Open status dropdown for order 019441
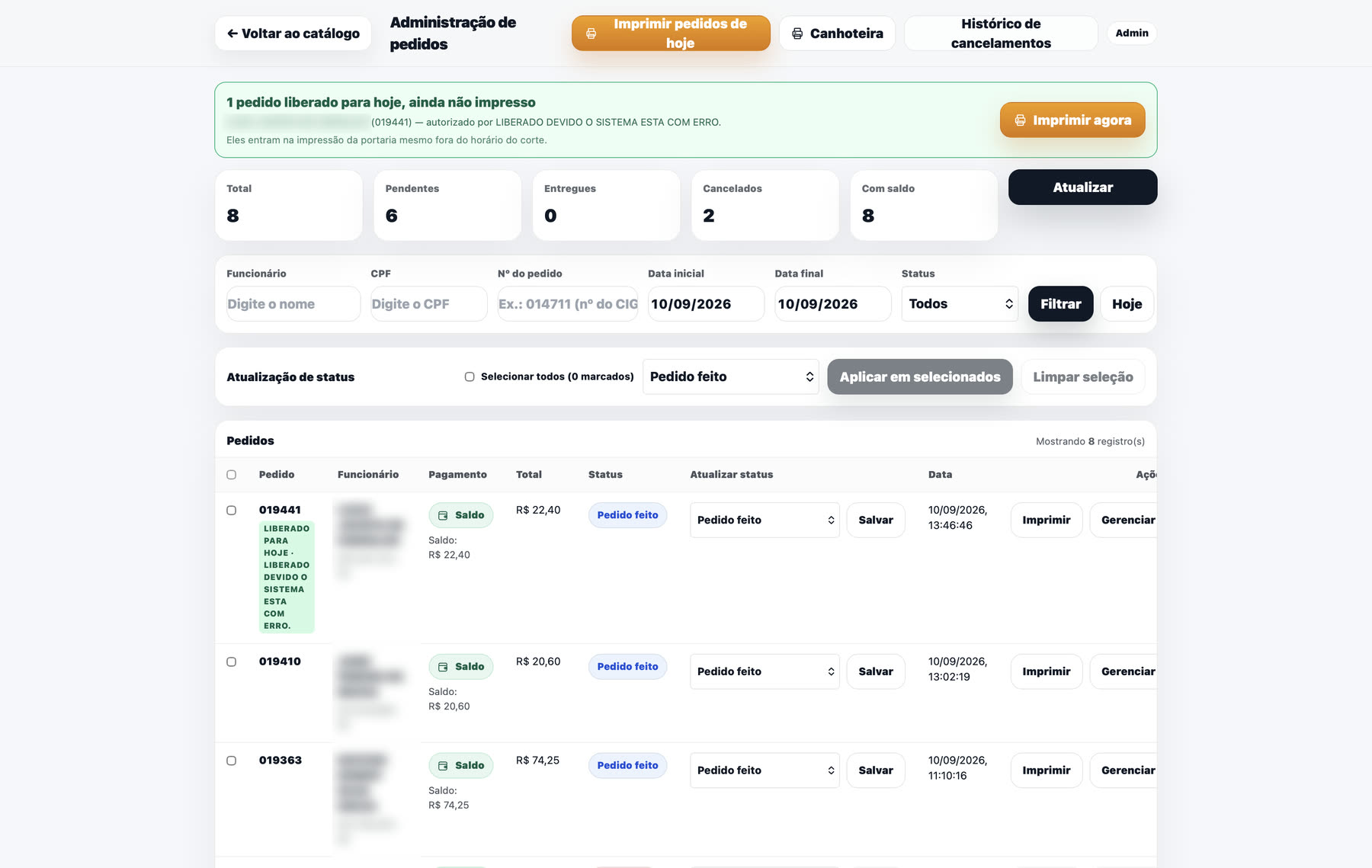 tap(765, 520)
